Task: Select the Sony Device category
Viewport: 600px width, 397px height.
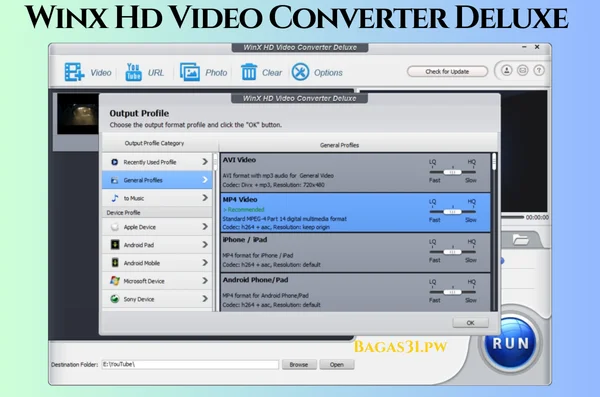Action: 157,299
